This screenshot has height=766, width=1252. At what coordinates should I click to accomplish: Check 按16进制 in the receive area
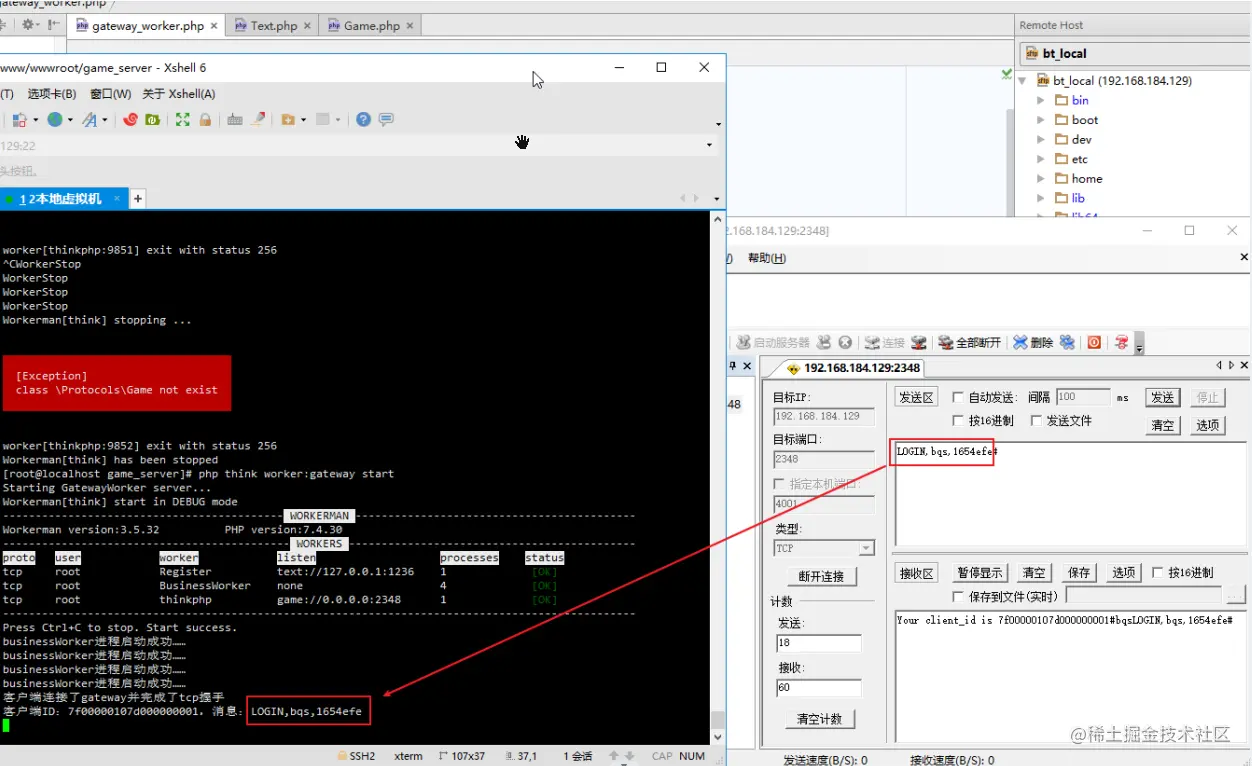1158,573
